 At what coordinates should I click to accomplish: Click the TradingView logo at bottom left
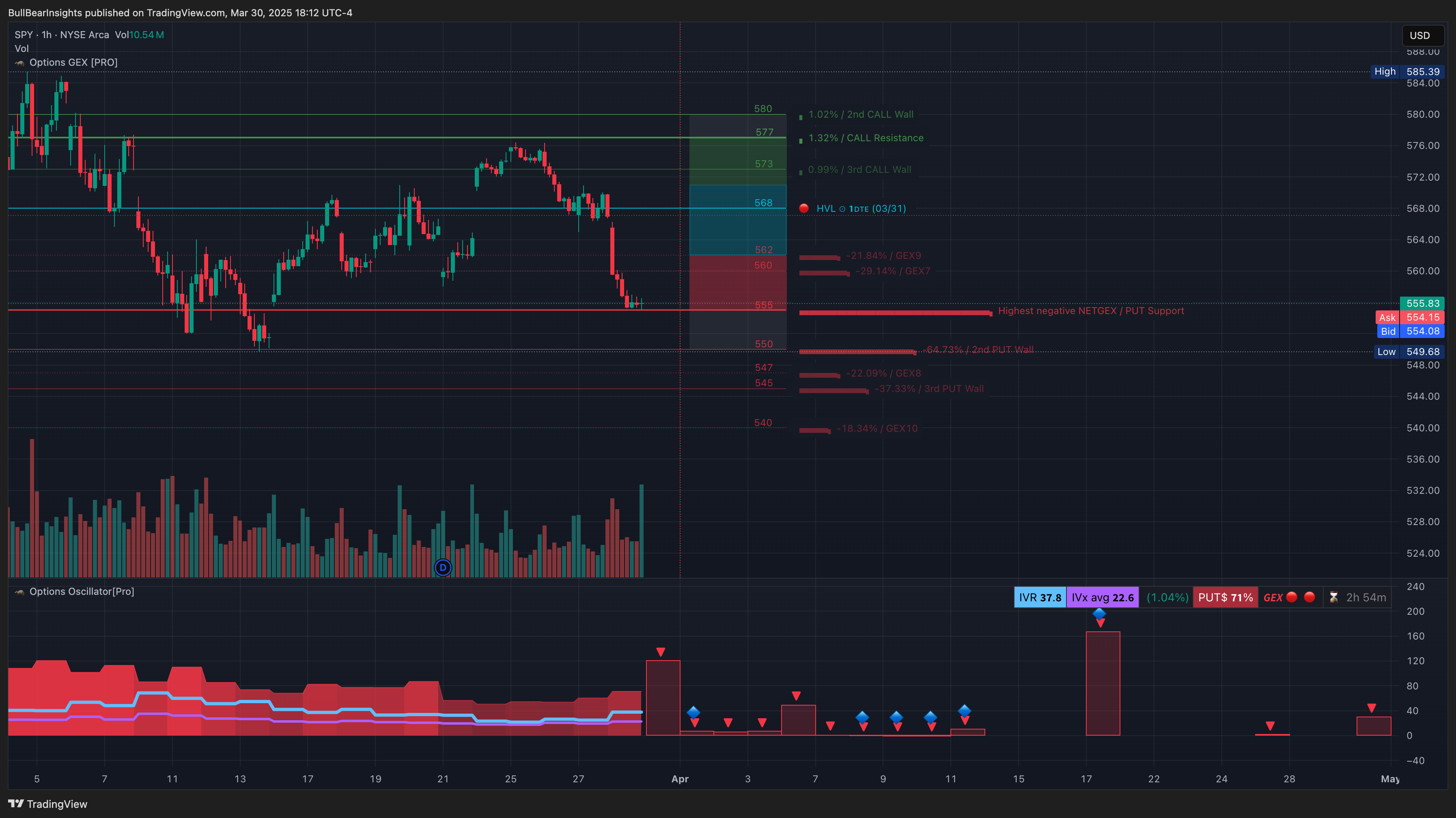pyautogui.click(x=47, y=804)
